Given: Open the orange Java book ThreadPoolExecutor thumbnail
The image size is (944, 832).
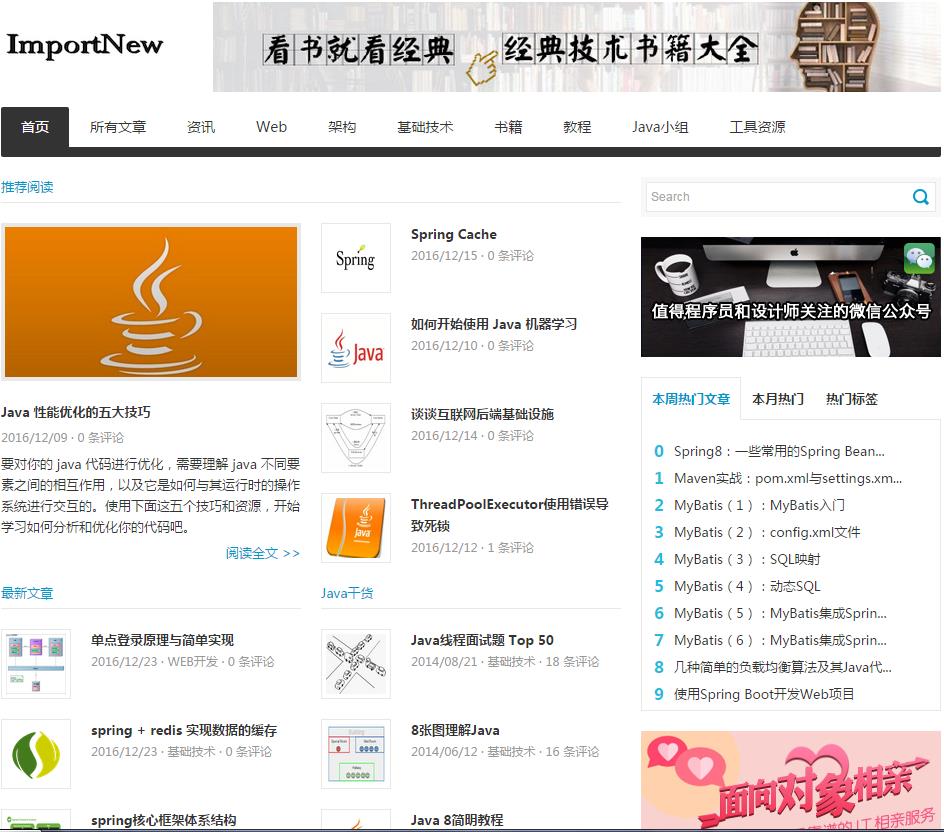Looking at the screenshot, I should pyautogui.click(x=356, y=528).
